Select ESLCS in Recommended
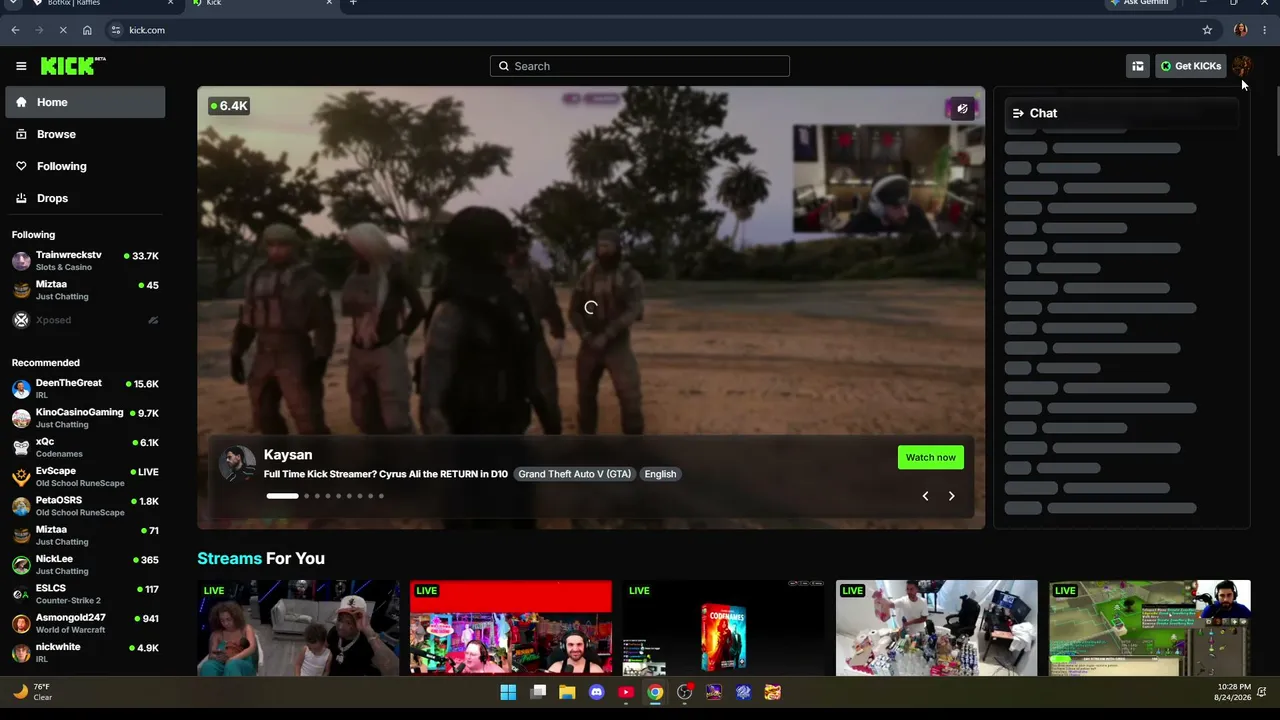Image resolution: width=1280 pixels, height=720 pixels. pyautogui.click(x=85, y=594)
